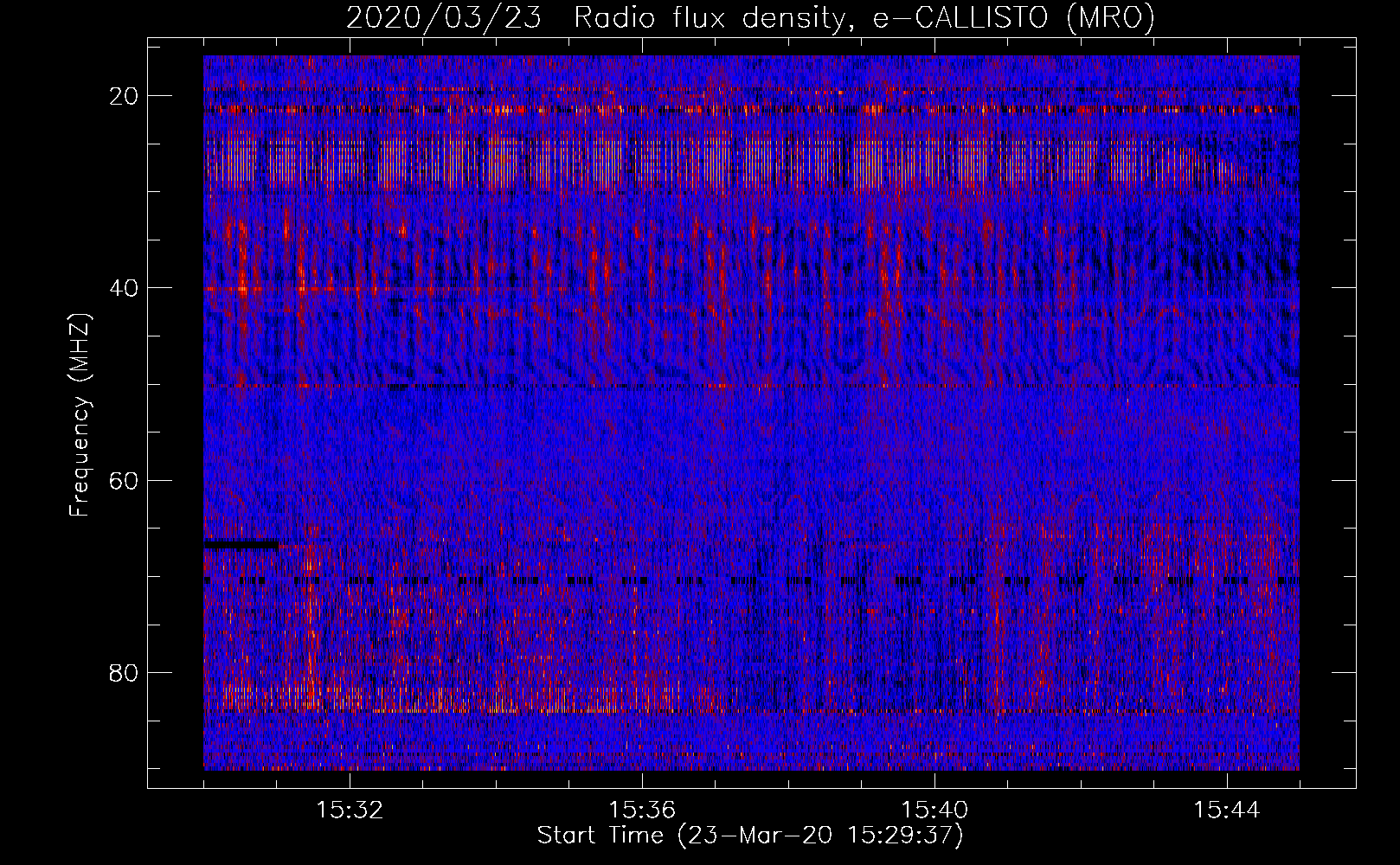1400x865 pixels.
Task: Click the 60 MHz frequency tick label
Action: (x=125, y=480)
